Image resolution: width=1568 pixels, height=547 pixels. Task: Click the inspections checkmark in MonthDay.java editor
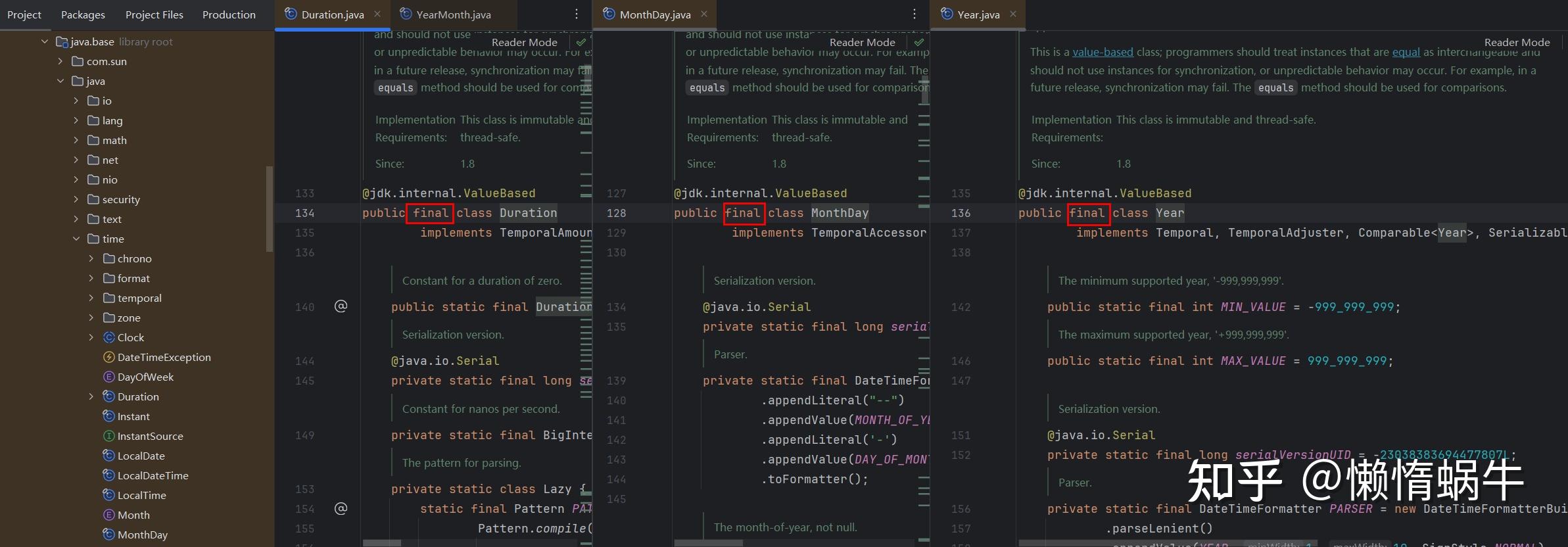(x=919, y=42)
